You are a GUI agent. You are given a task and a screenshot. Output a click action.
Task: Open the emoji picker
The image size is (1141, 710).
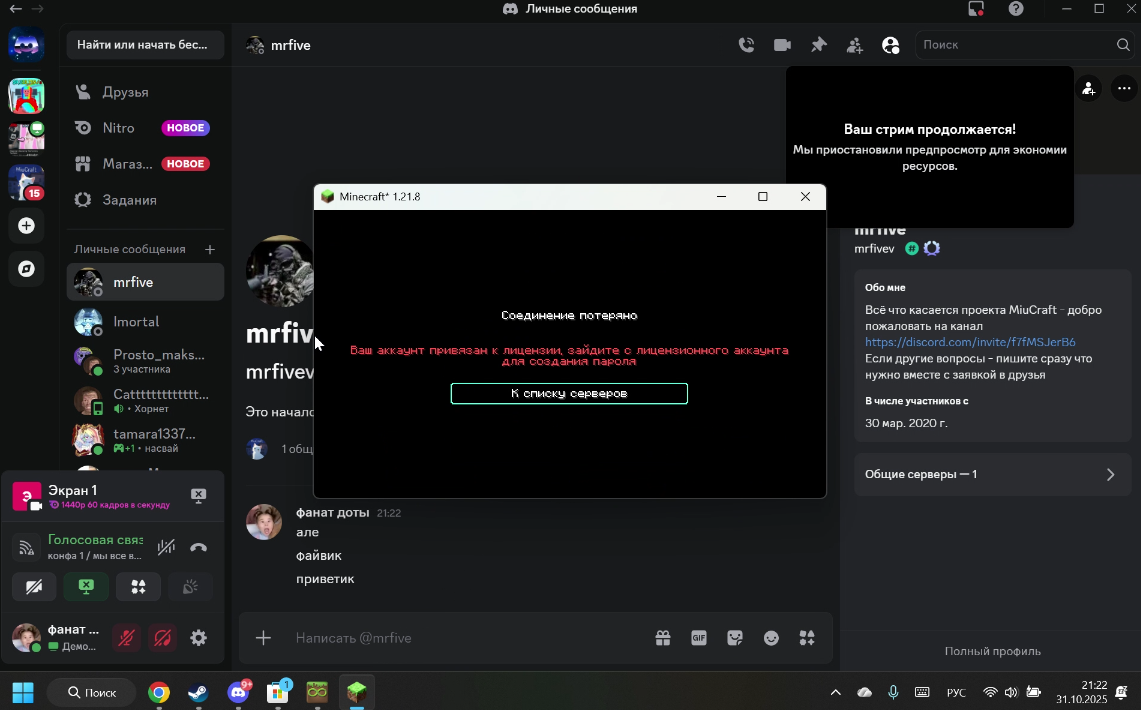pyautogui.click(x=771, y=638)
